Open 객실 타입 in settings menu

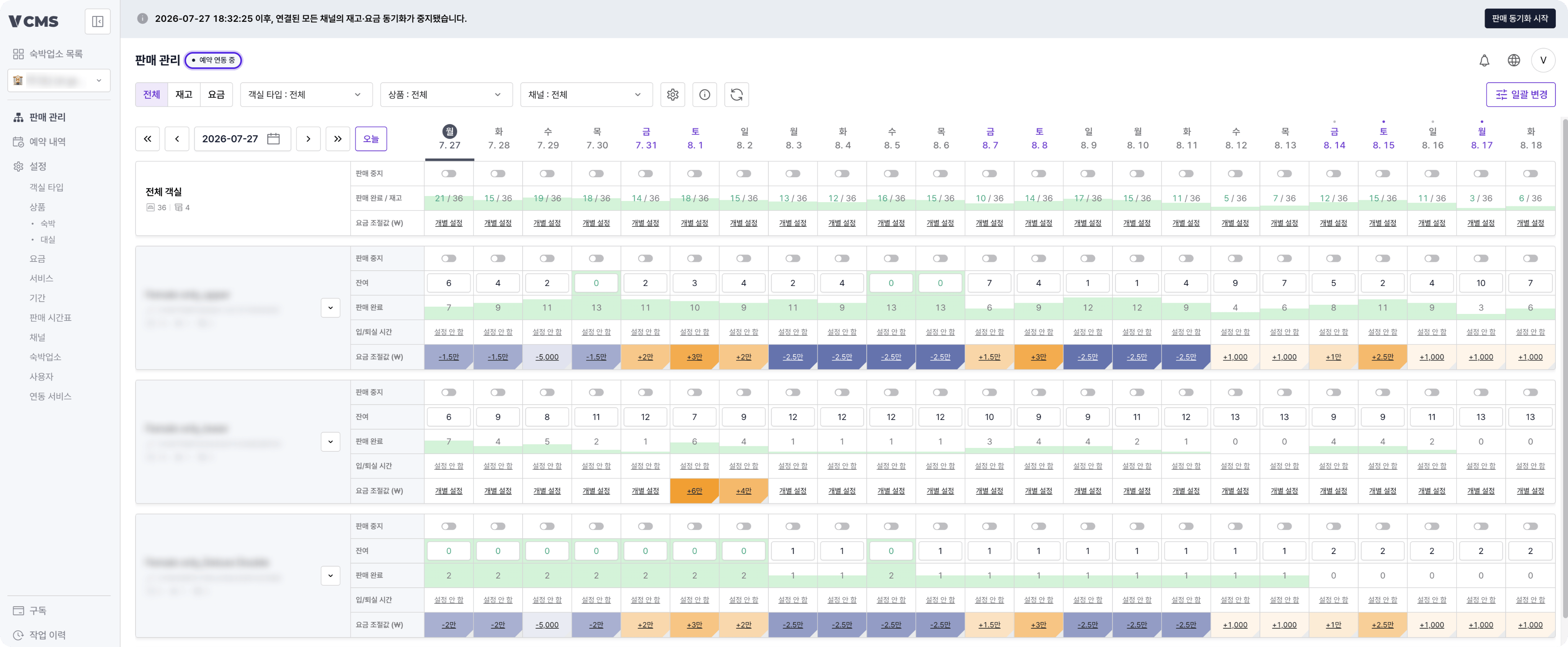47,188
